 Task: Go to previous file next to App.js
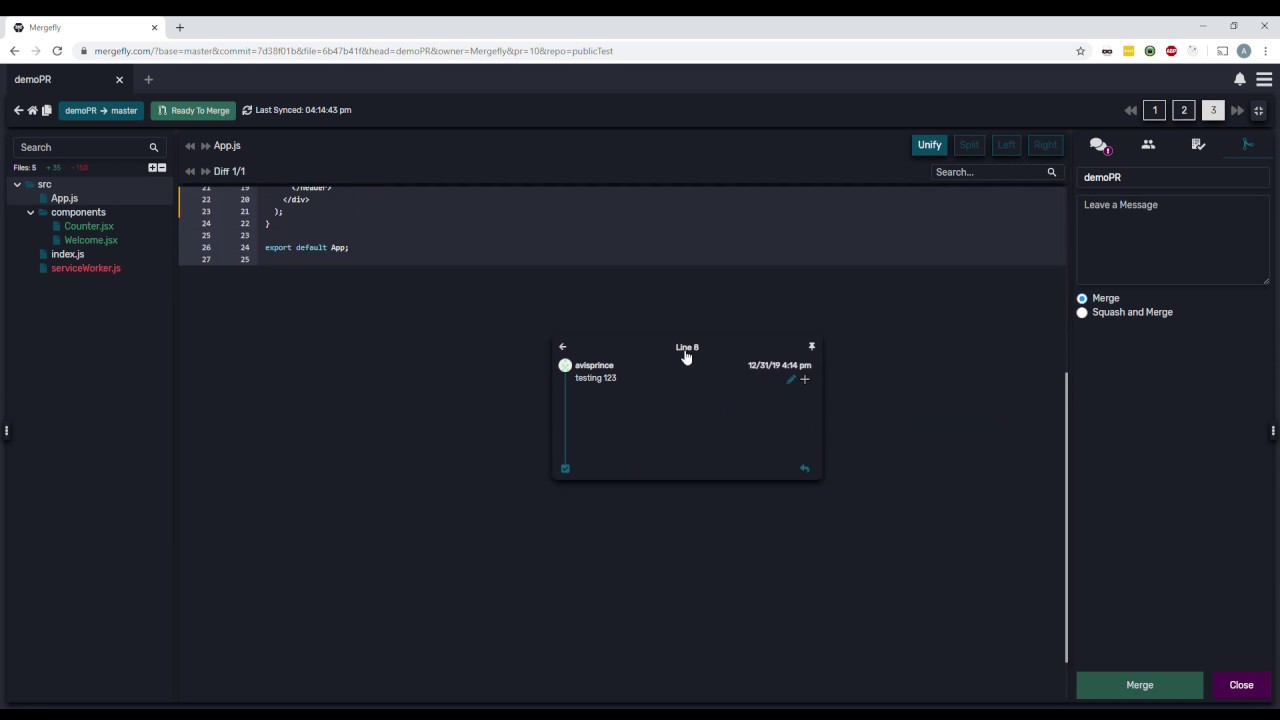[190, 146]
